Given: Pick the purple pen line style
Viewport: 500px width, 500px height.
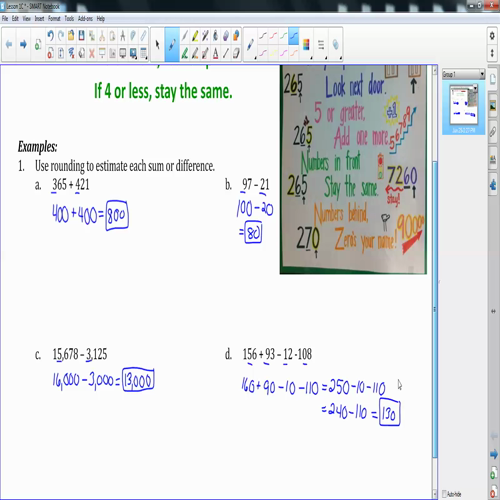Looking at the screenshot, I should tap(263, 53).
